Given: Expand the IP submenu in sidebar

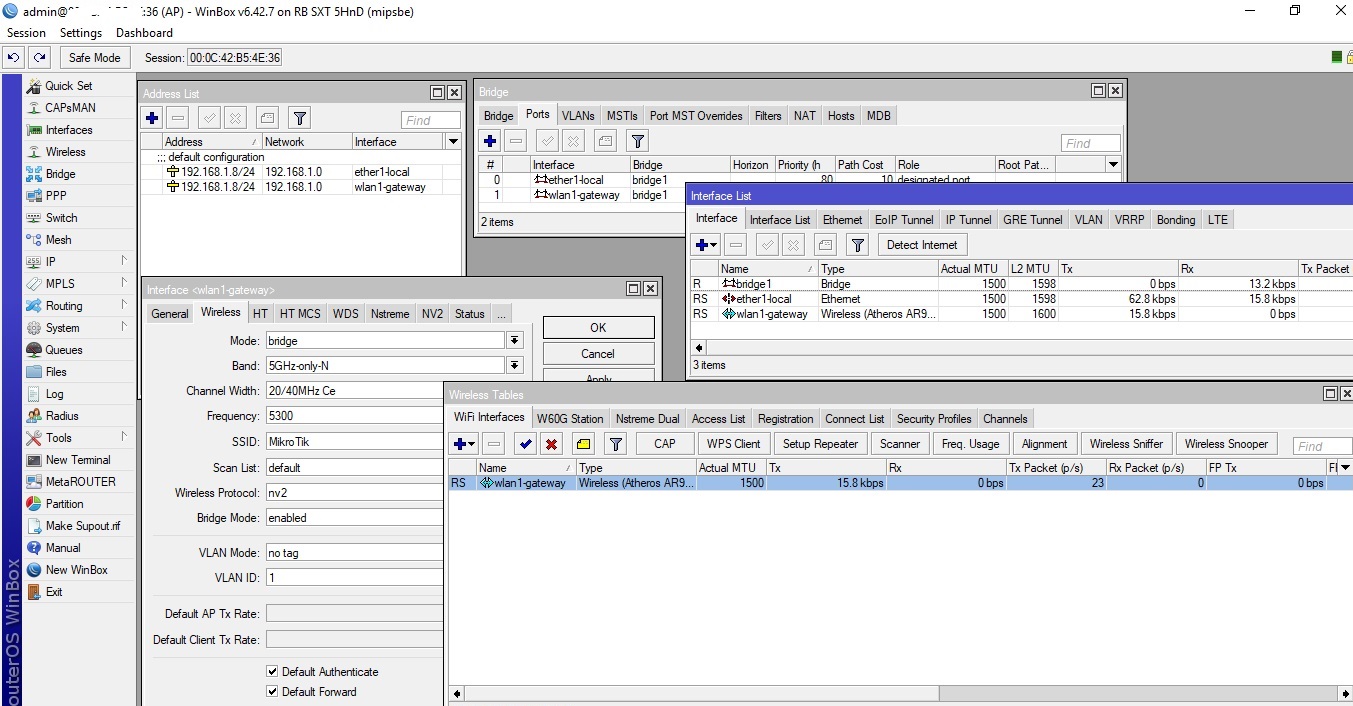Looking at the screenshot, I should [x=51, y=262].
